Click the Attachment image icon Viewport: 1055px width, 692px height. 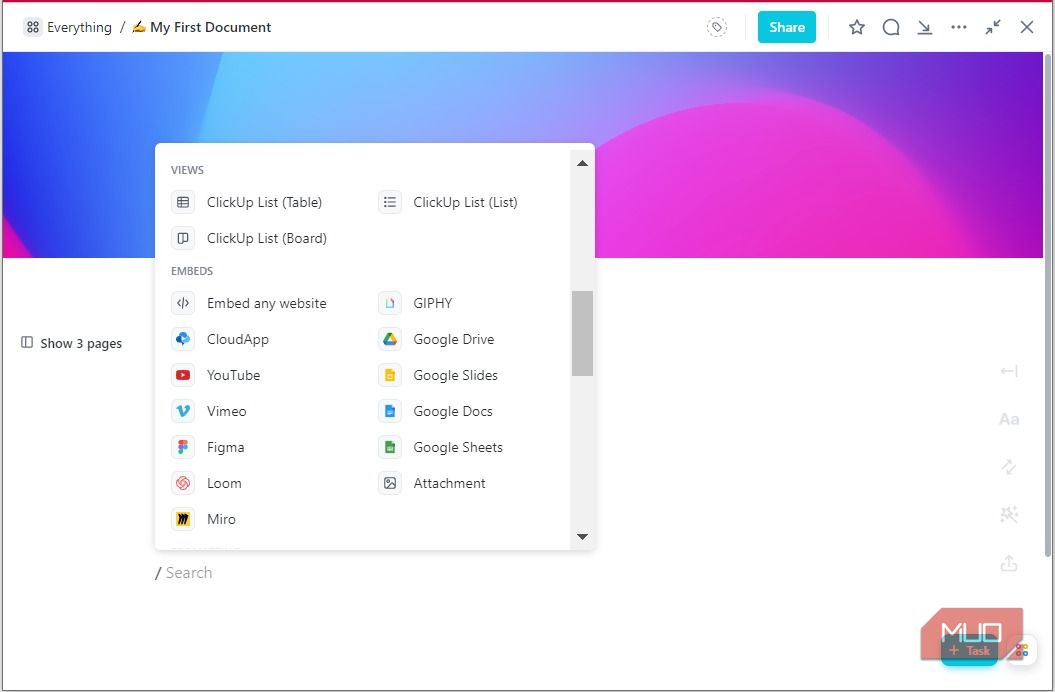[390, 483]
